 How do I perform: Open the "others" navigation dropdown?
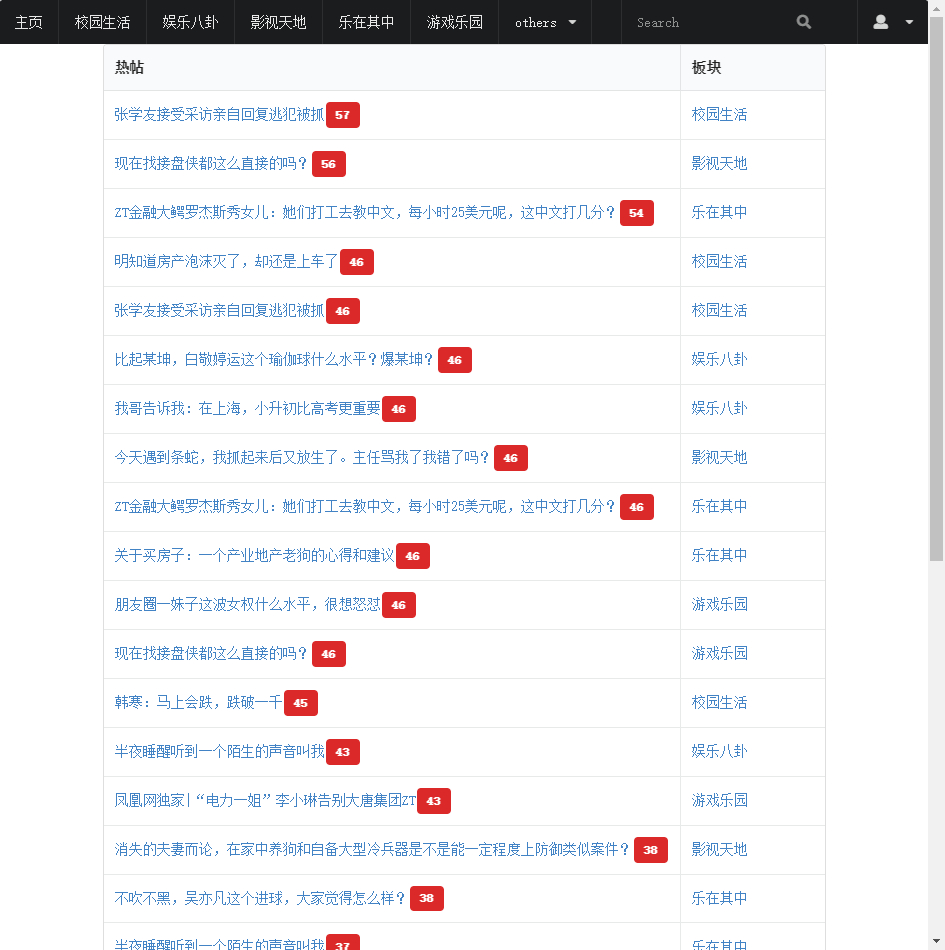tap(544, 22)
